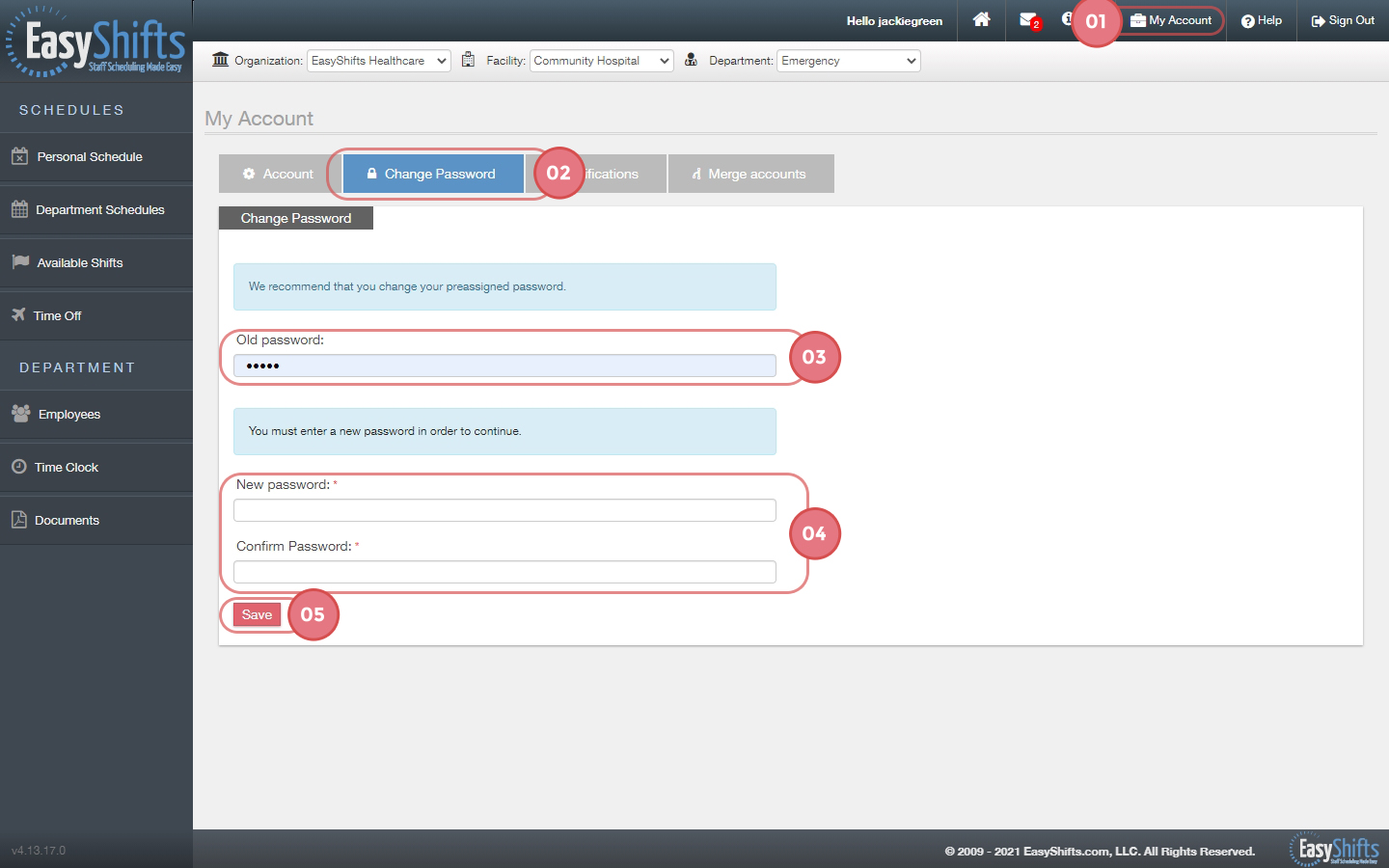Click the gear icon on the Account tab
1389x868 pixels.
tap(249, 174)
